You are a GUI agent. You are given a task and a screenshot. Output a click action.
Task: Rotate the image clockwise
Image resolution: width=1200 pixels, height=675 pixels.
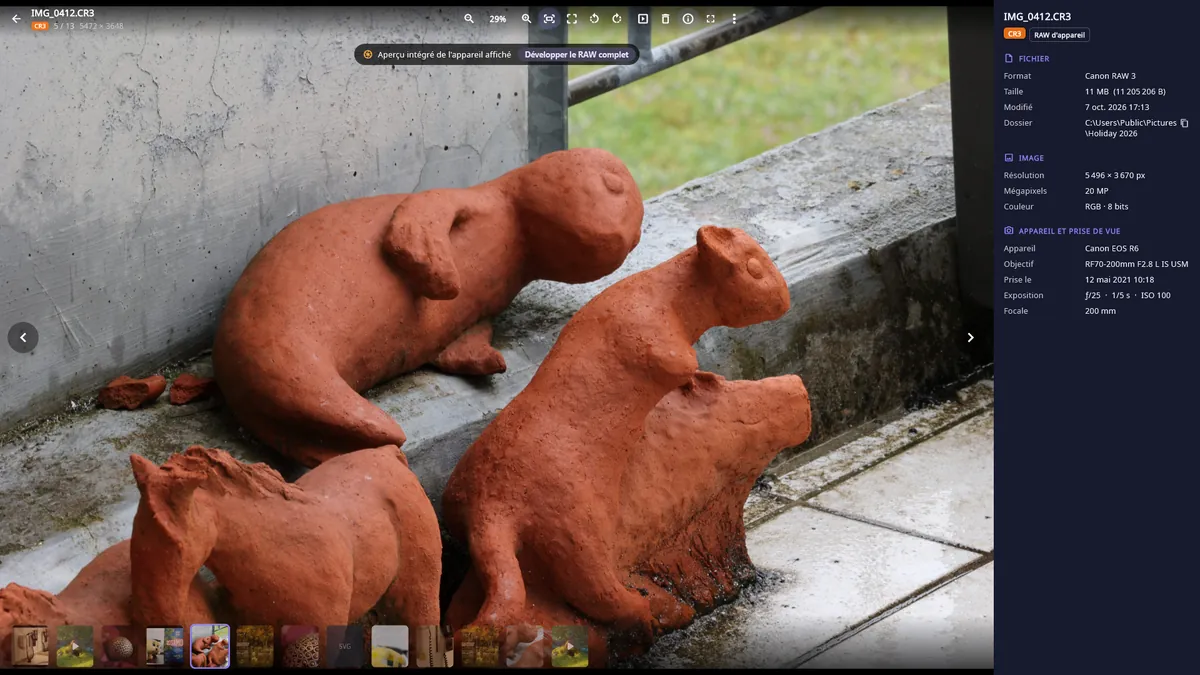(617, 19)
